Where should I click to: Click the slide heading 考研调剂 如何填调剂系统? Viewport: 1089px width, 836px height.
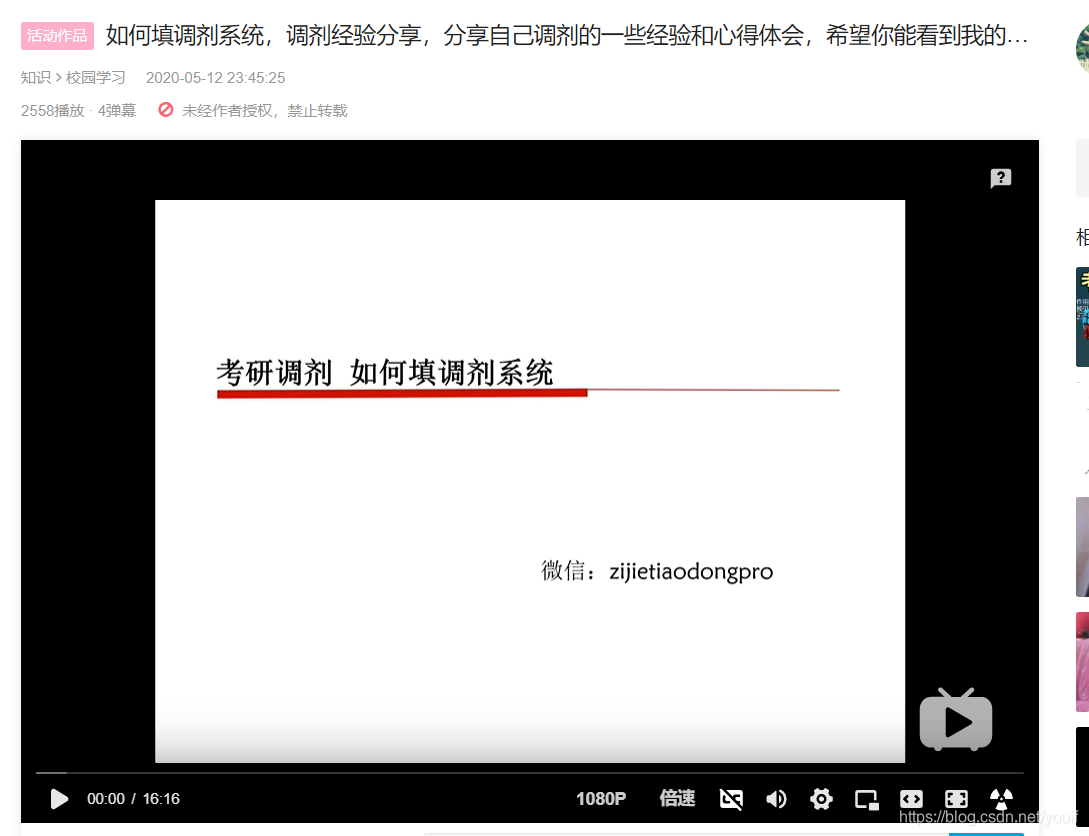coord(385,373)
